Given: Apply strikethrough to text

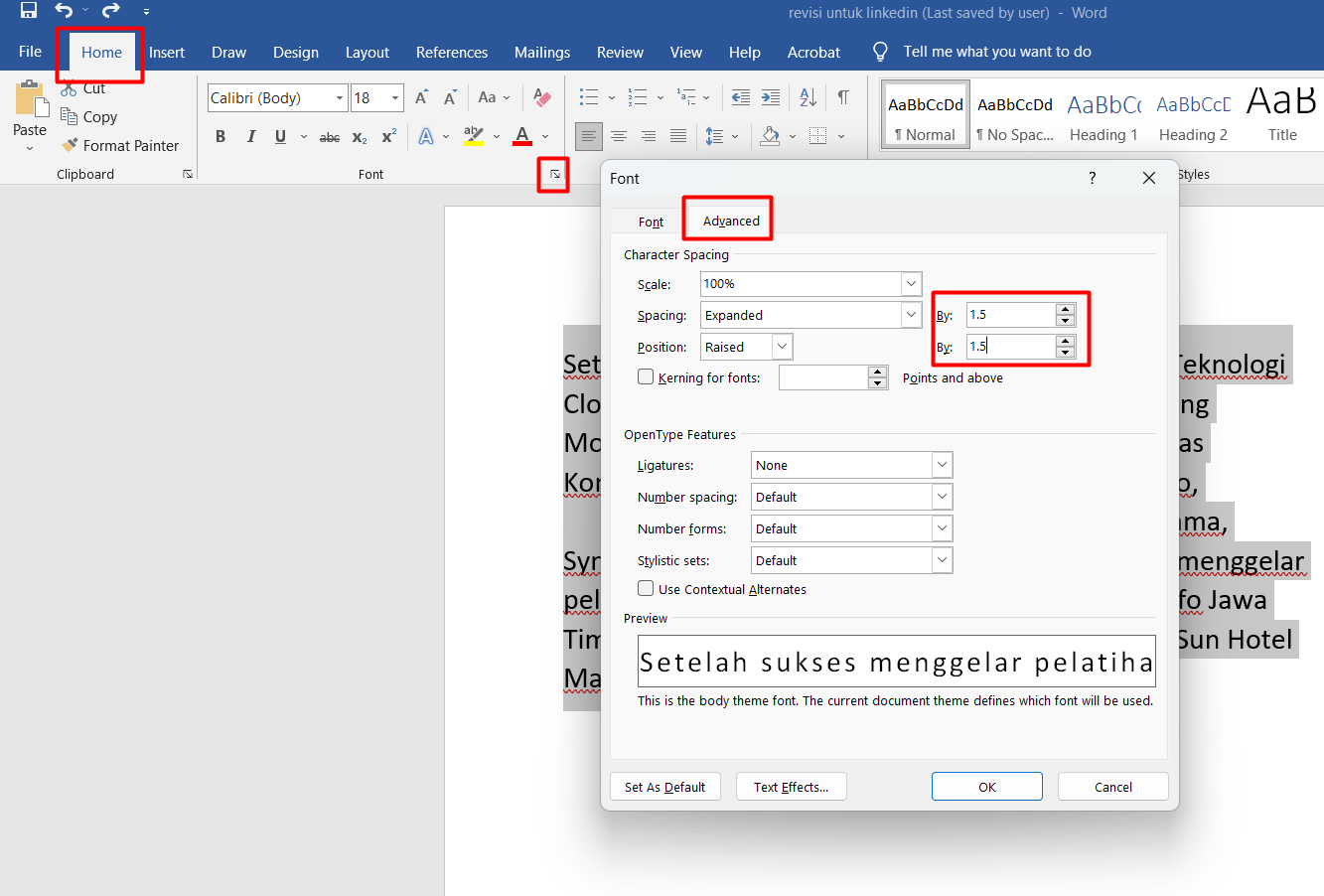Looking at the screenshot, I should [330, 137].
